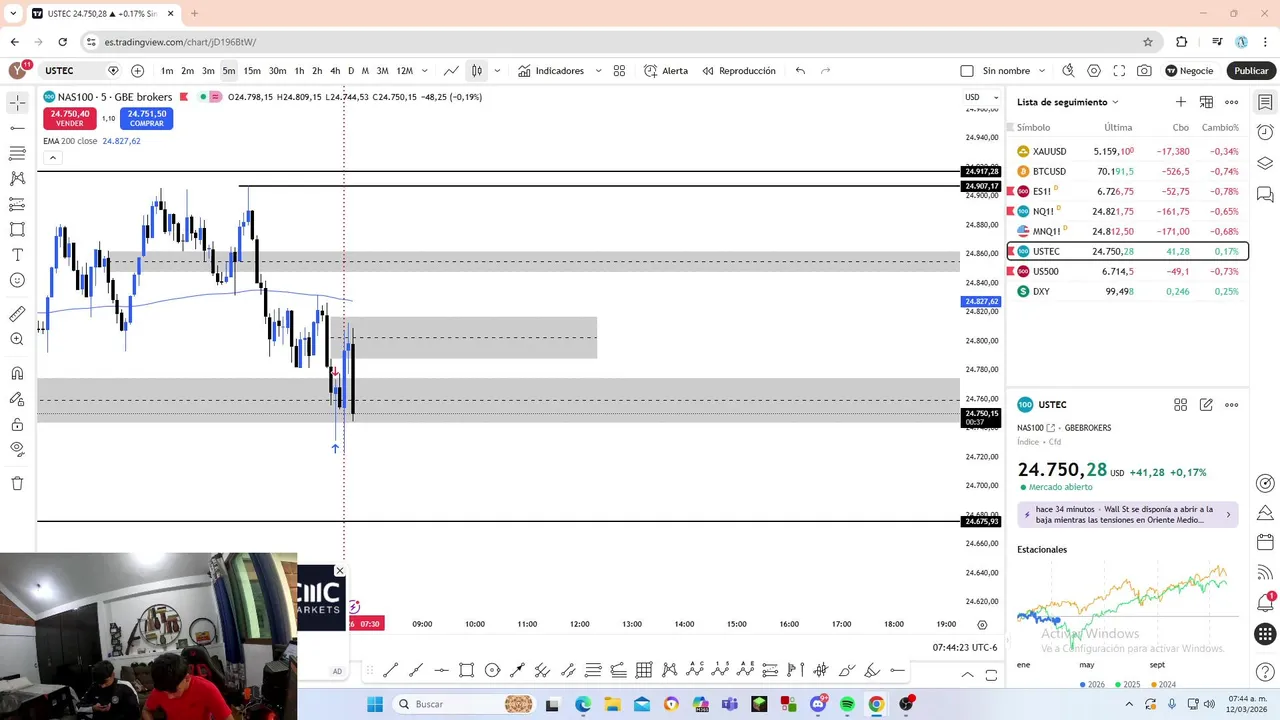Select the ruler measure tool
This screenshot has height=720, width=1280.
pyautogui.click(x=17, y=314)
